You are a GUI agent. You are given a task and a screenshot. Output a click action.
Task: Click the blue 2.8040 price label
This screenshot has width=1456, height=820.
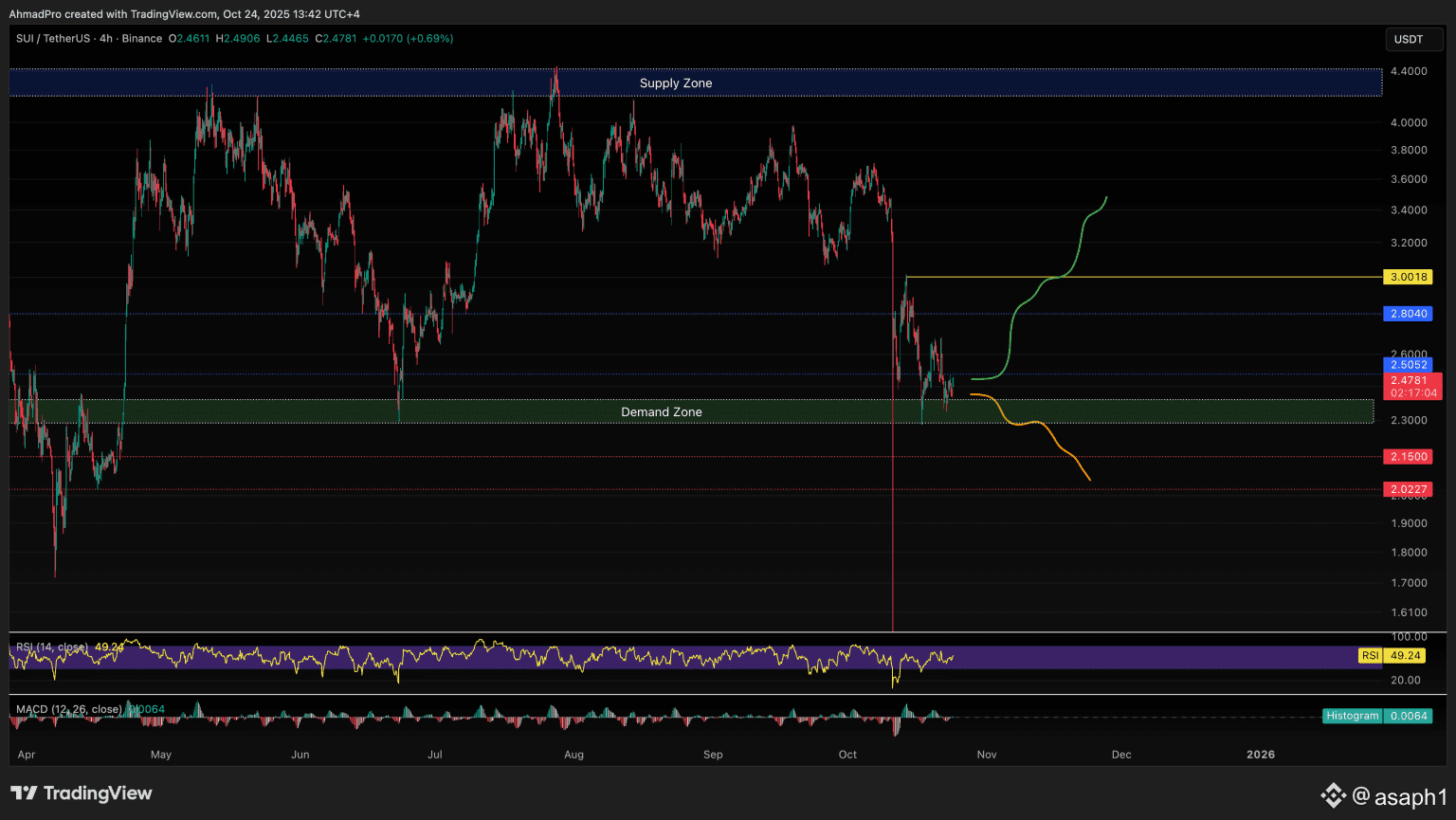click(1408, 314)
